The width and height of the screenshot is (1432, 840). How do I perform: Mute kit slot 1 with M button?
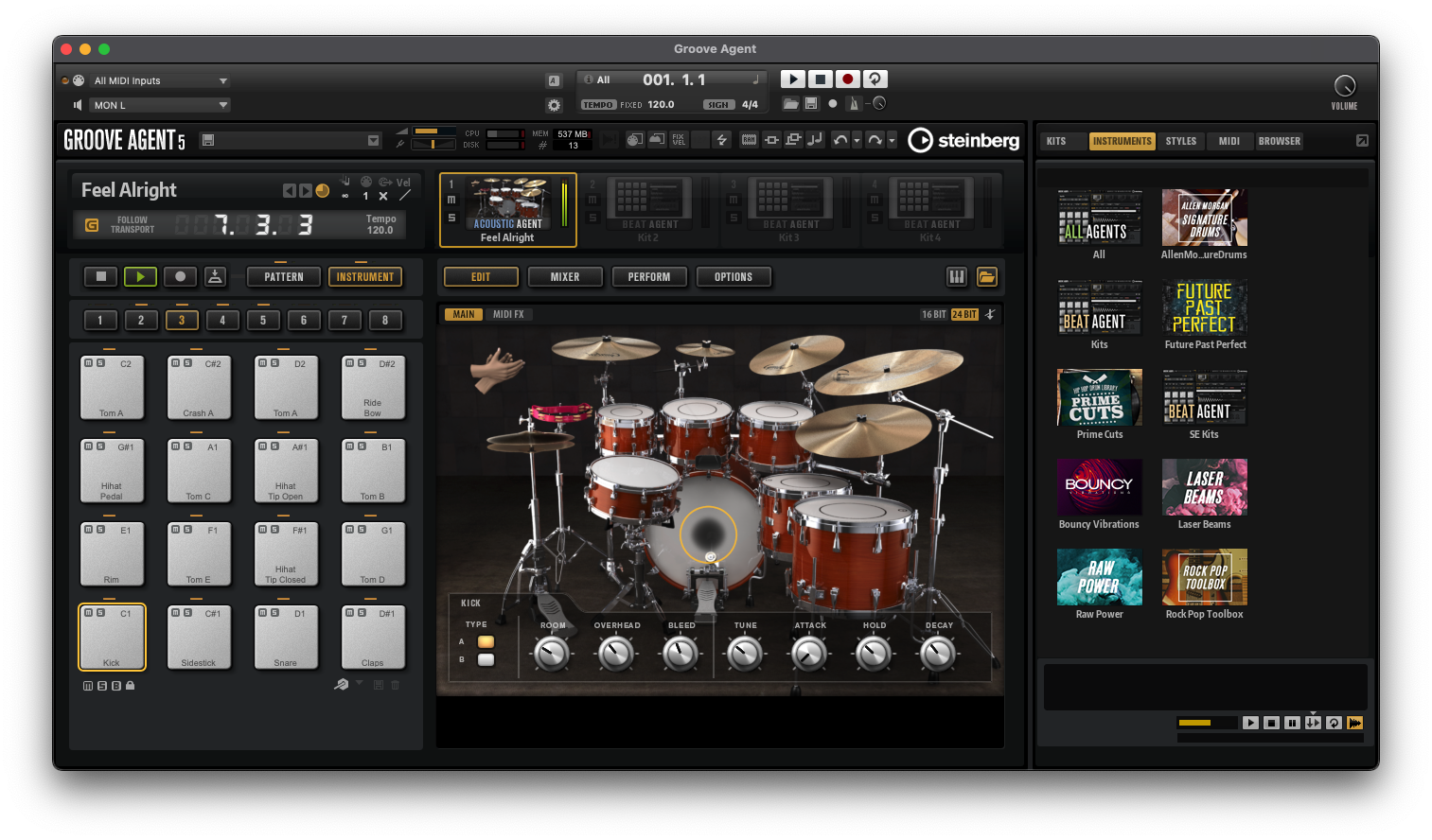(x=451, y=200)
